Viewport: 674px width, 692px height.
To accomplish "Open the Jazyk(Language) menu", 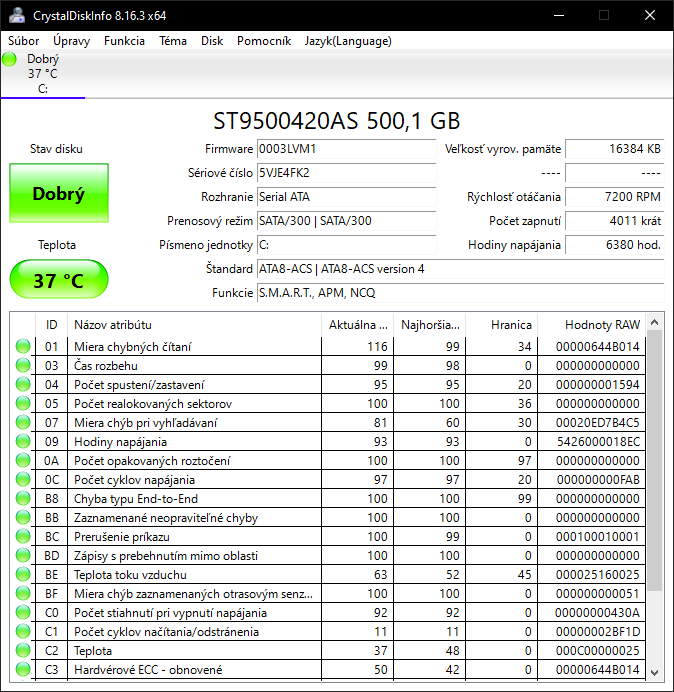I will (348, 41).
